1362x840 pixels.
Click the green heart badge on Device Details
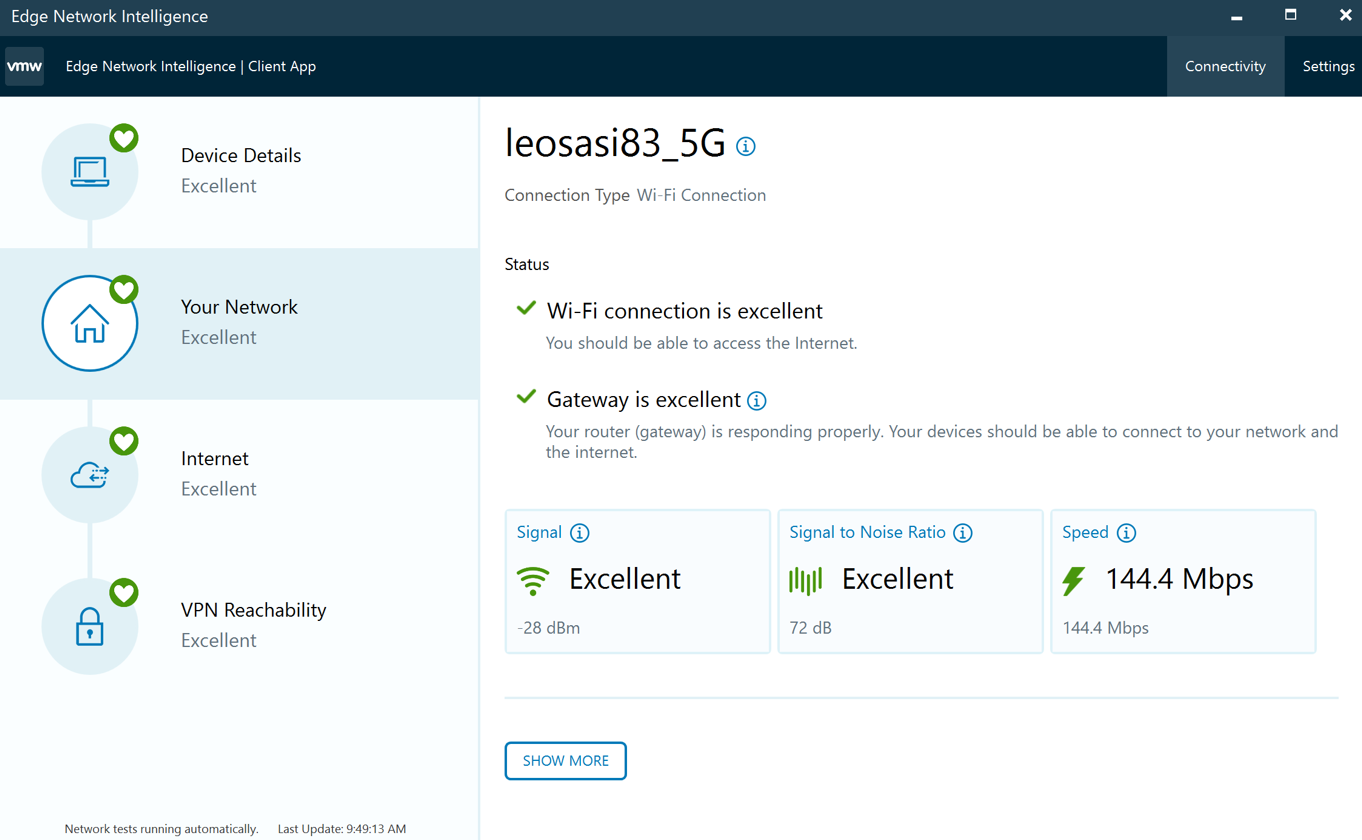pyautogui.click(x=124, y=138)
